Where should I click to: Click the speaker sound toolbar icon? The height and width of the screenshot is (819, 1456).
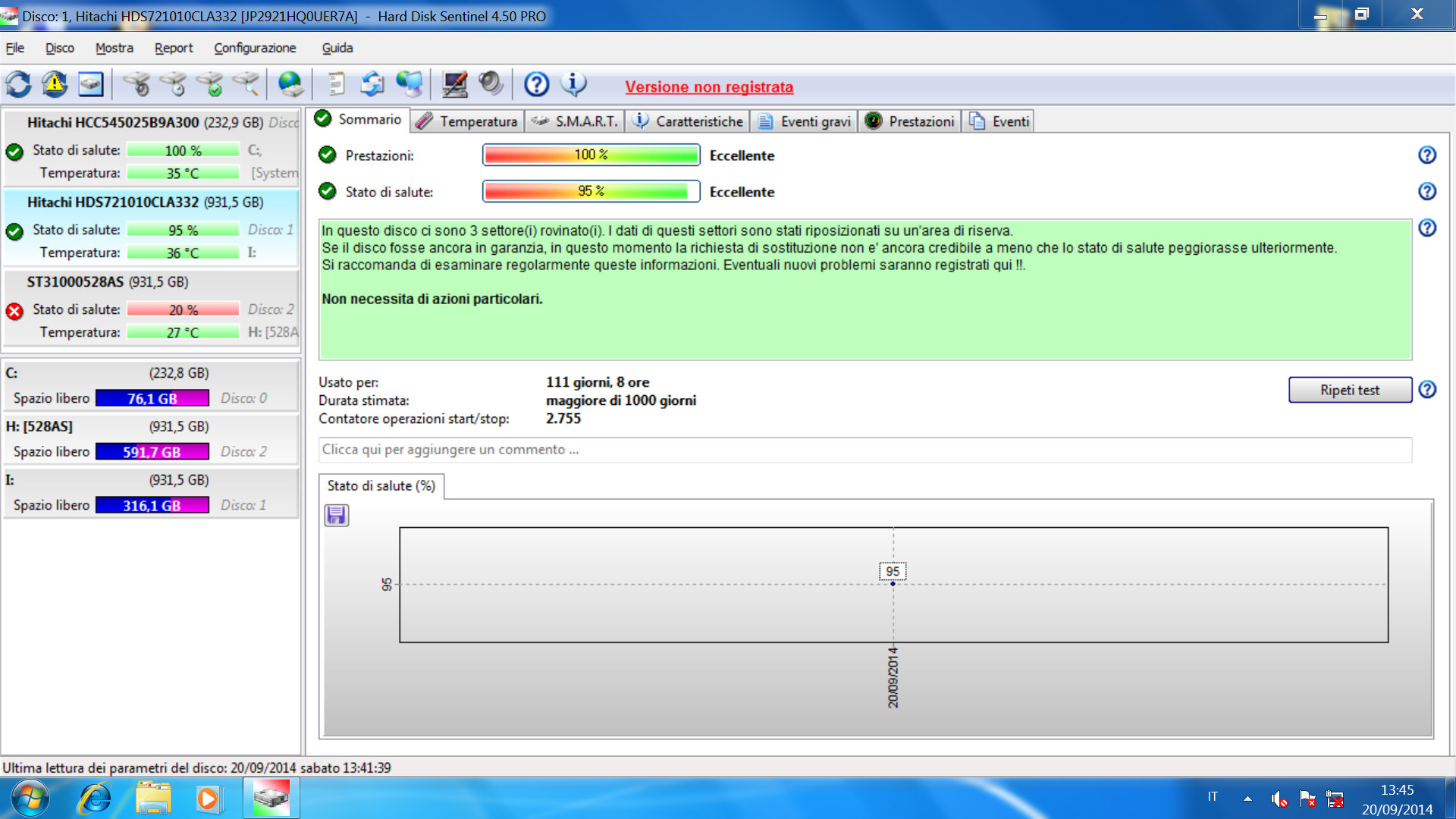coord(491,84)
